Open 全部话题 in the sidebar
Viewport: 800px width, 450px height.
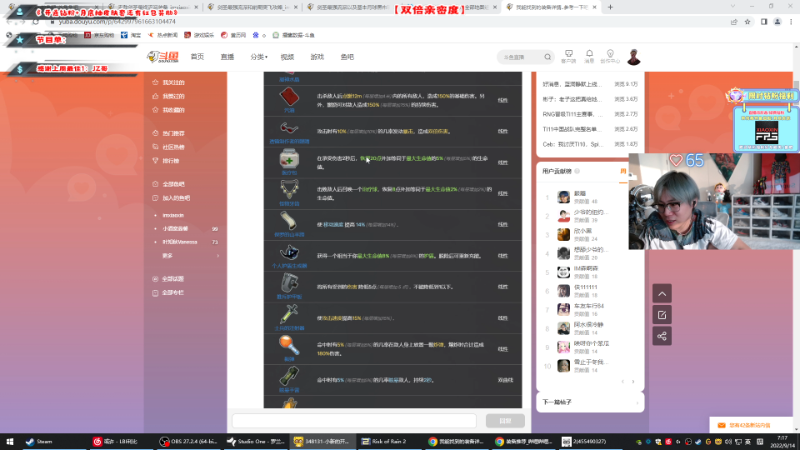click(x=172, y=279)
